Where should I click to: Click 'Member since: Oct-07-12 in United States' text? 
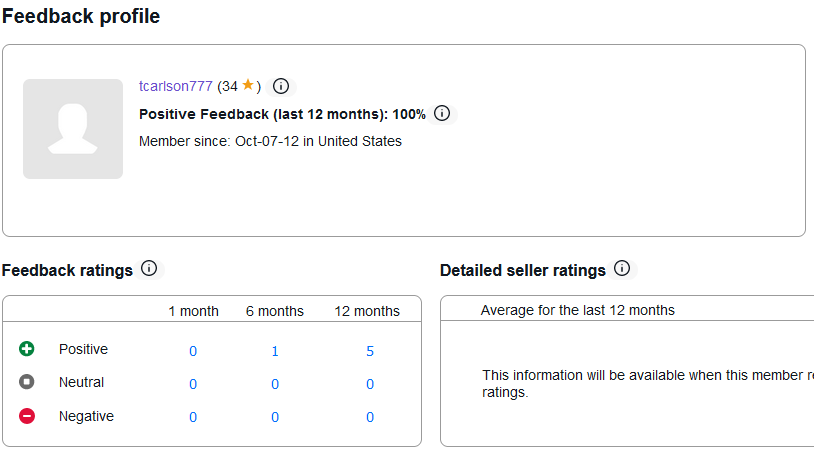270,141
